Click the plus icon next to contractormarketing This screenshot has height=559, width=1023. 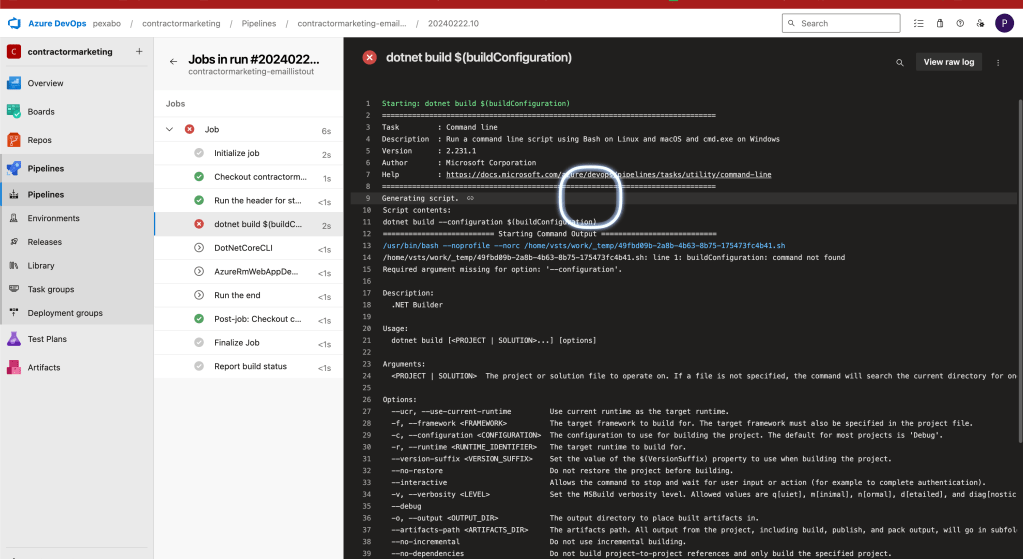pos(139,52)
